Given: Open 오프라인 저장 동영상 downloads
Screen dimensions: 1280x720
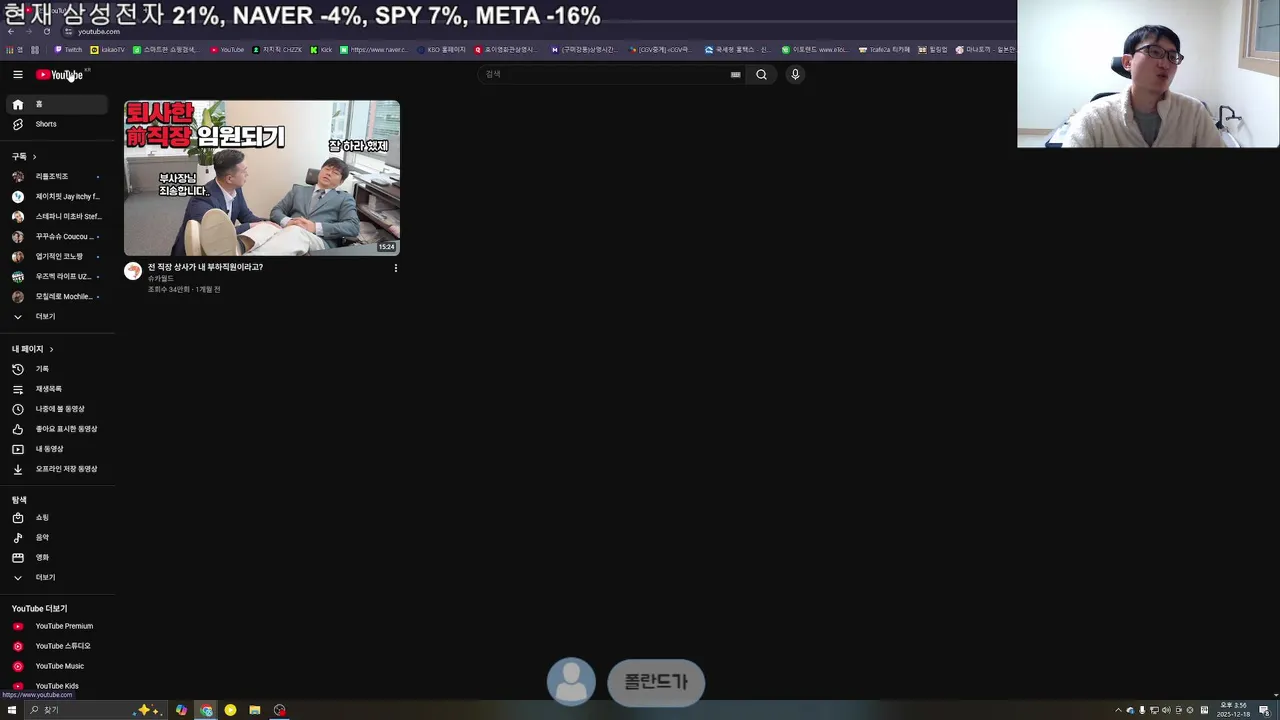Looking at the screenshot, I should point(57,469).
